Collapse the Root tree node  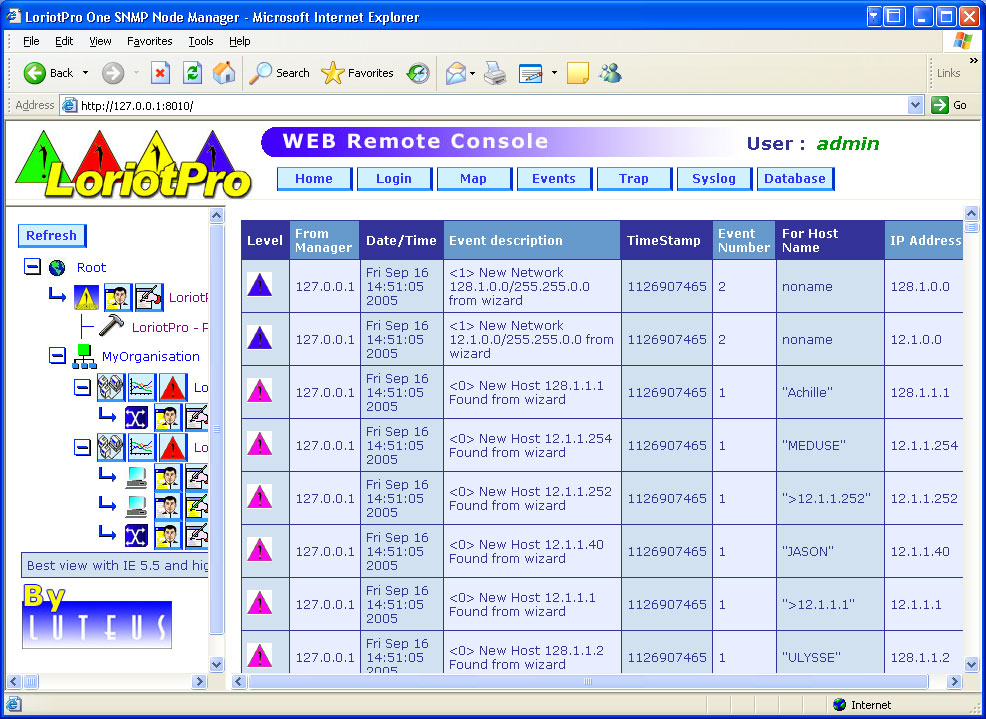(33, 267)
